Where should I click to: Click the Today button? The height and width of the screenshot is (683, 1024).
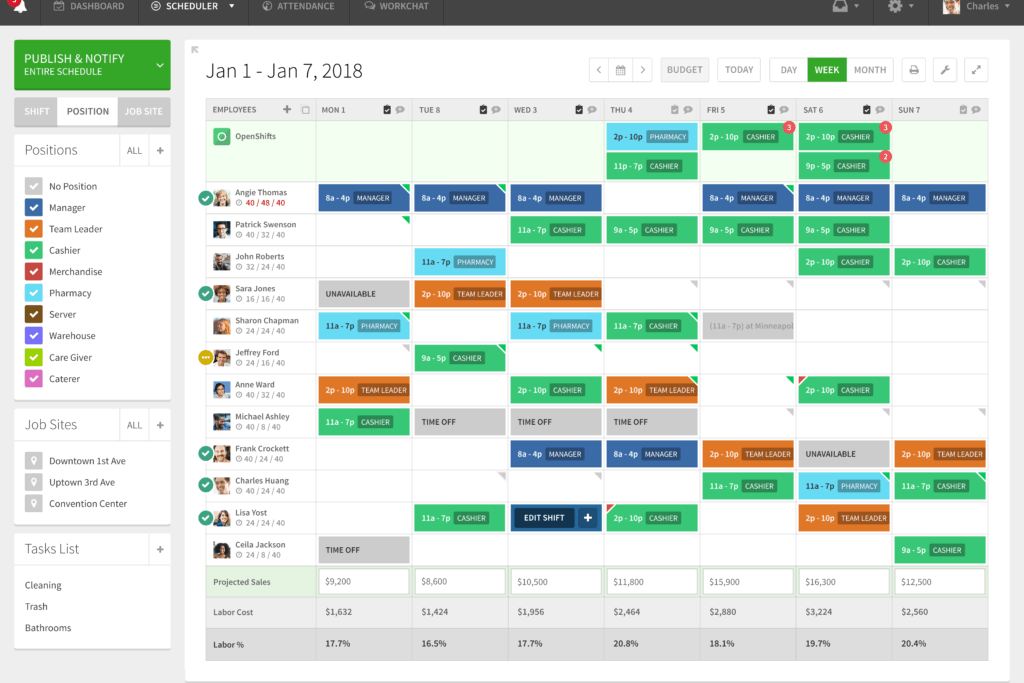pyautogui.click(x=739, y=70)
